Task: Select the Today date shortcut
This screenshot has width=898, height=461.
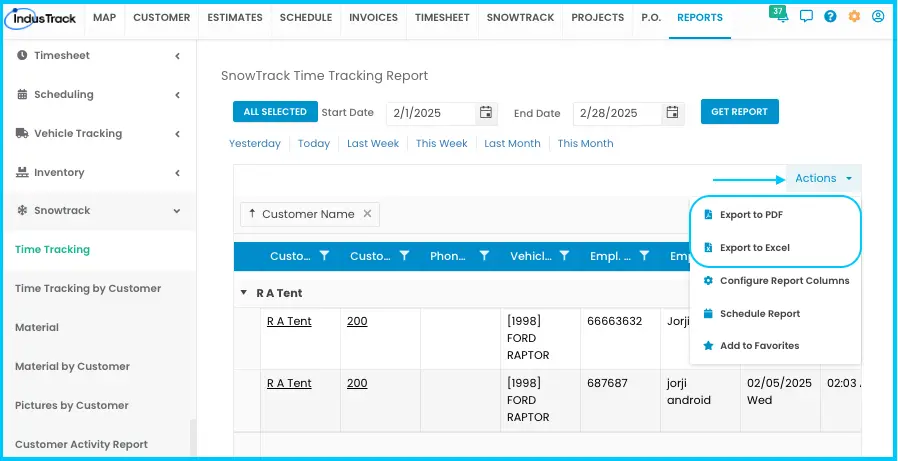Action: pos(314,144)
